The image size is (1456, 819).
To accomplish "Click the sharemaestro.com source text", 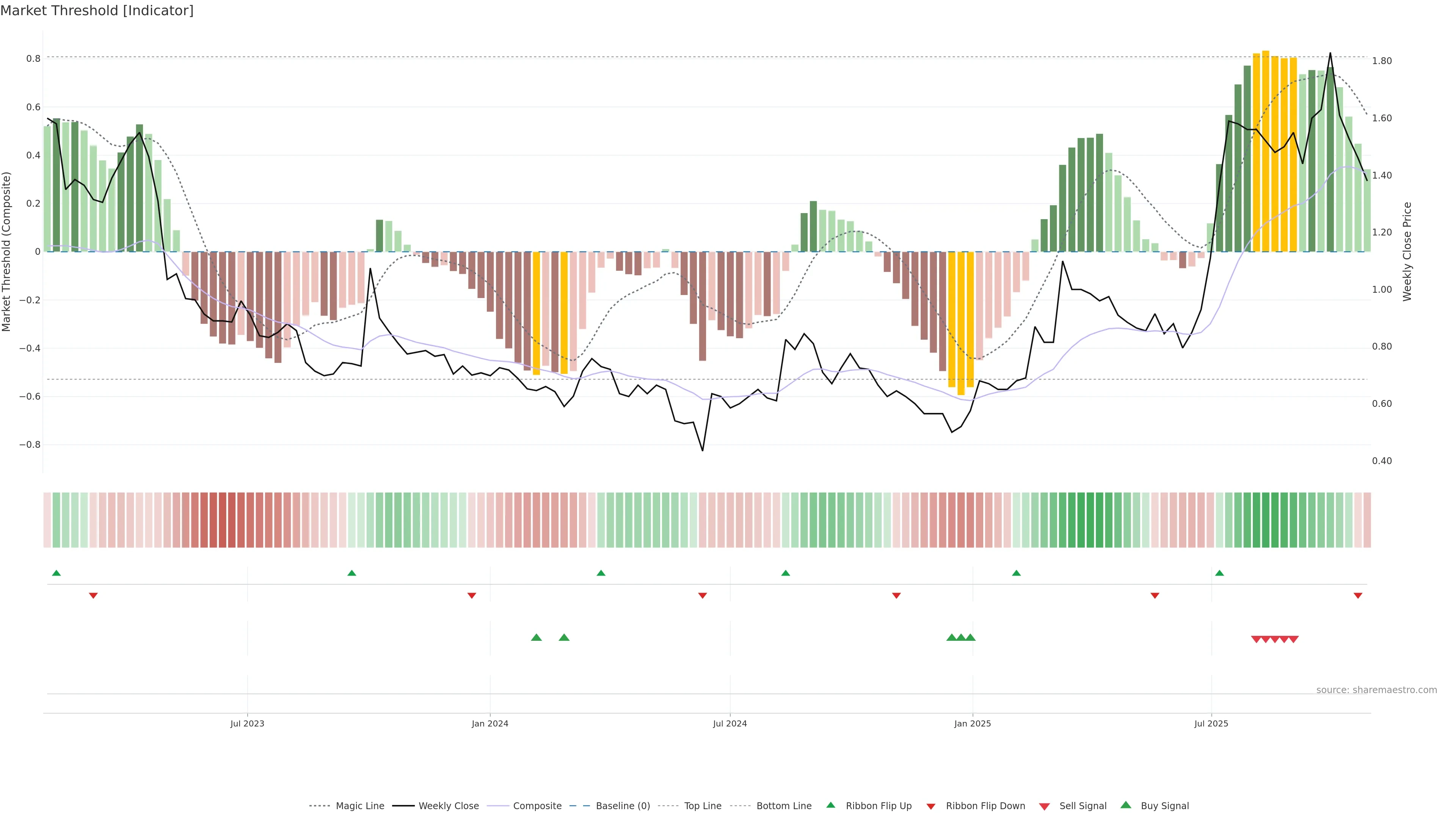I will (1376, 690).
